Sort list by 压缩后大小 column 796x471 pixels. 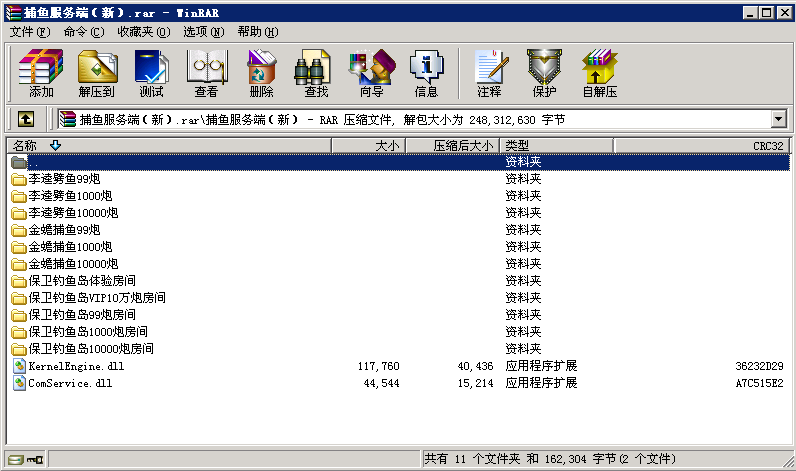(463, 145)
